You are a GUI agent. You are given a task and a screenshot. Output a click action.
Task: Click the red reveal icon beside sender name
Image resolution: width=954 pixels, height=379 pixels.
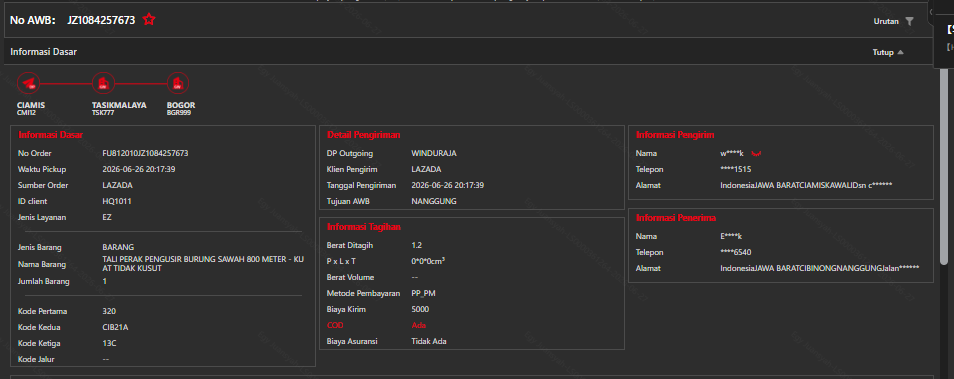tap(757, 154)
